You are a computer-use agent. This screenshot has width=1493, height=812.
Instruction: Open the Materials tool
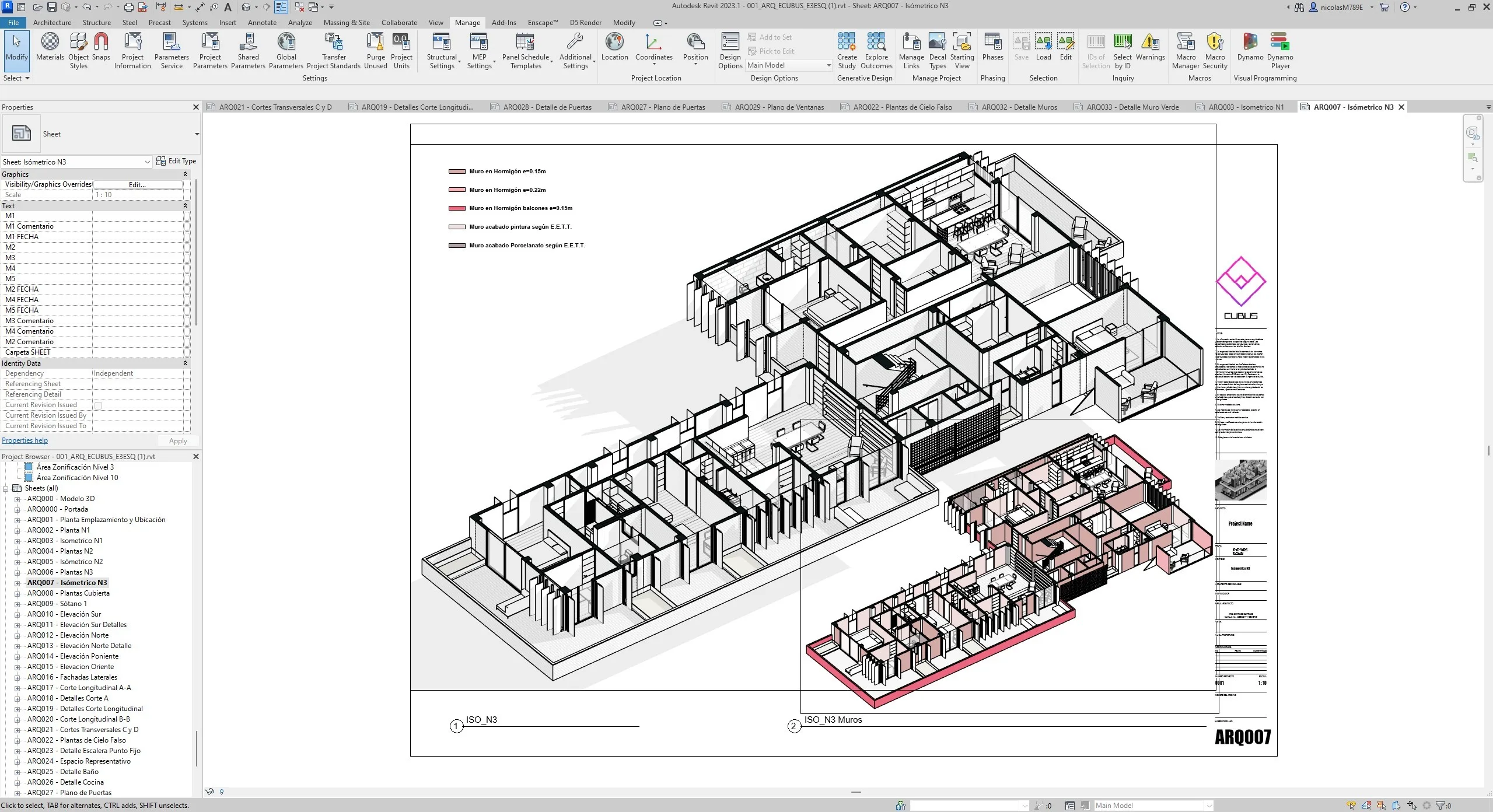(50, 47)
